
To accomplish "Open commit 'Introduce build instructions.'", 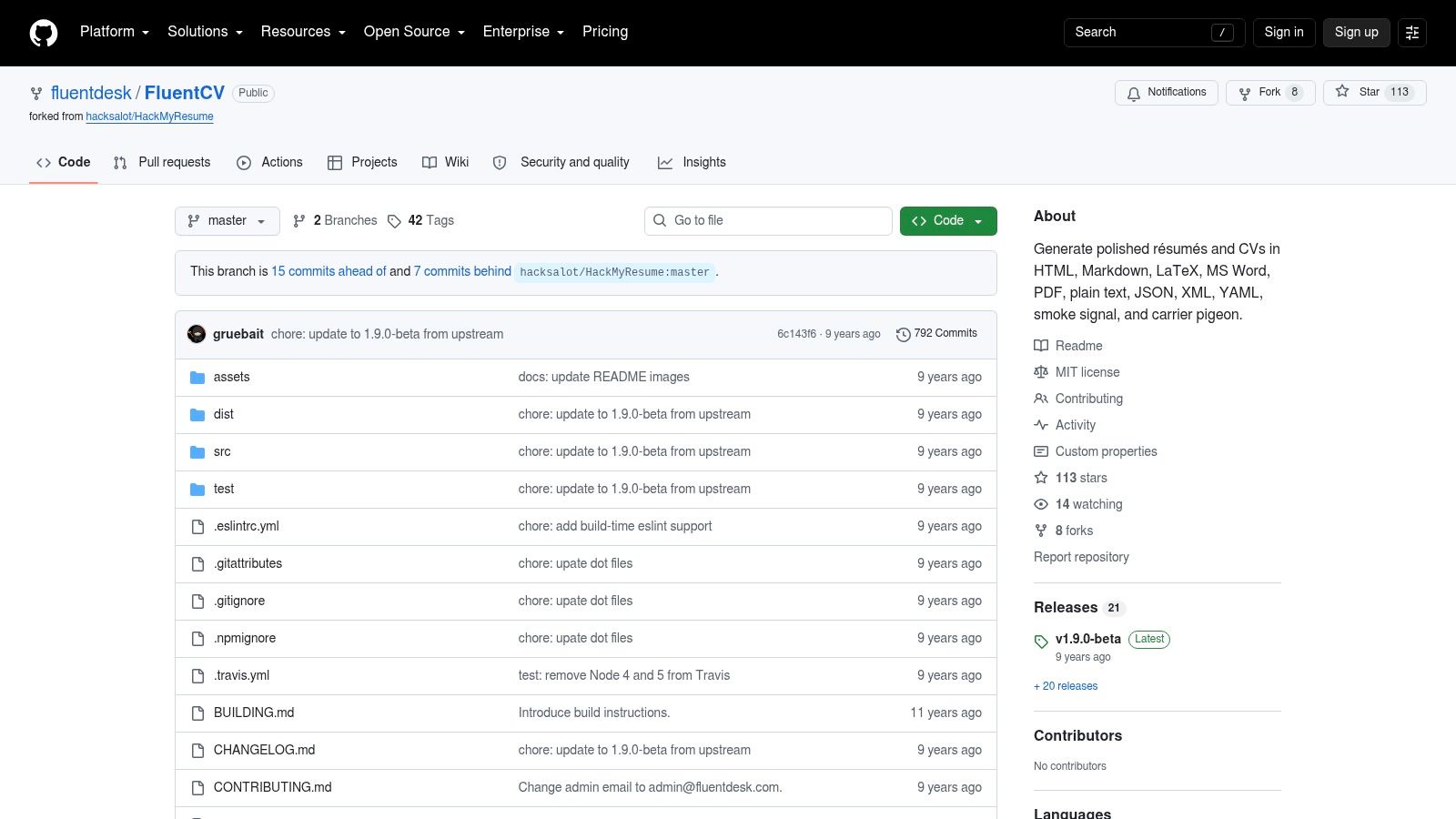I will (594, 713).
